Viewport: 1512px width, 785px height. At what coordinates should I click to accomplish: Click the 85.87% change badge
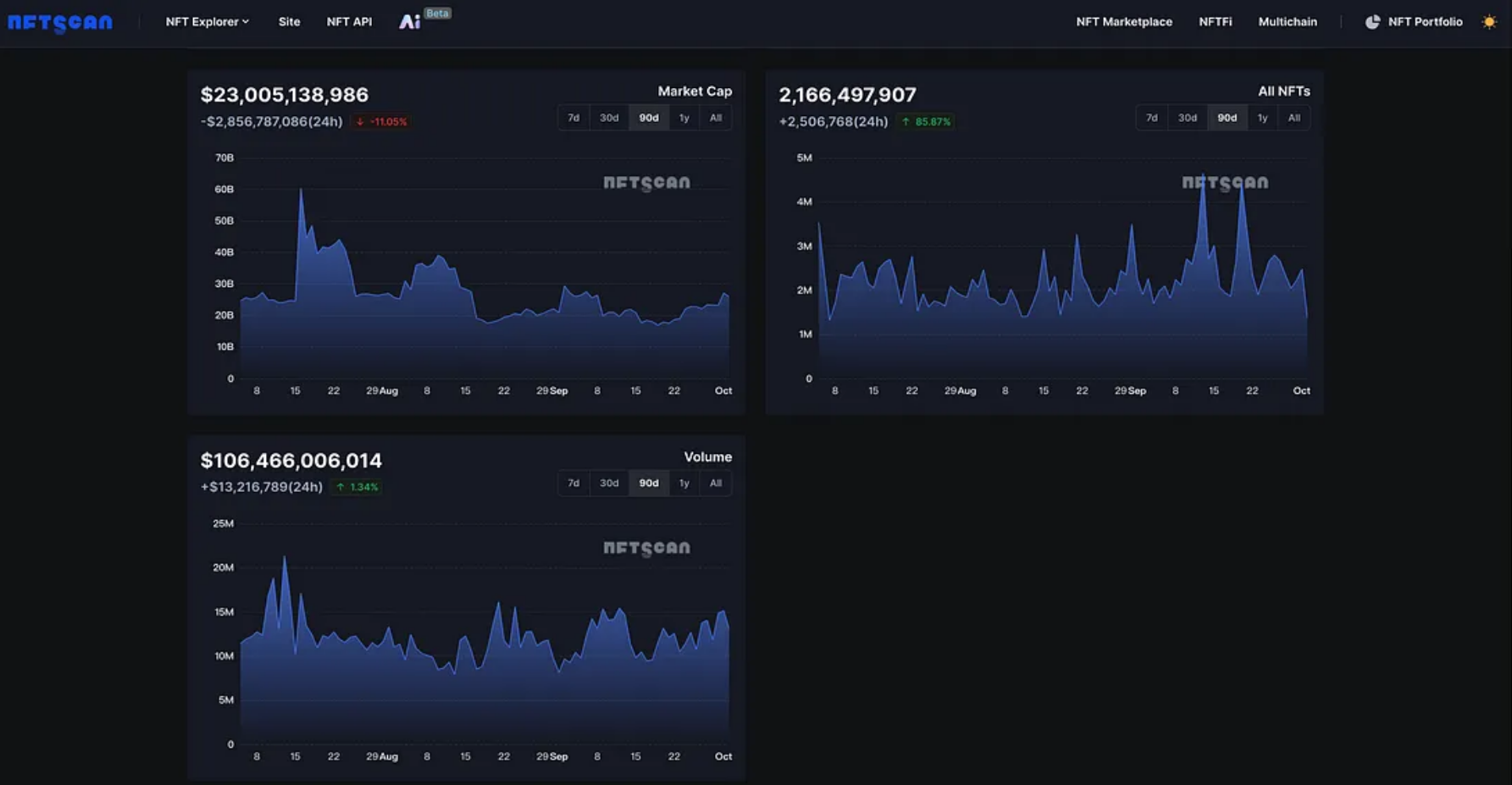[926, 122]
